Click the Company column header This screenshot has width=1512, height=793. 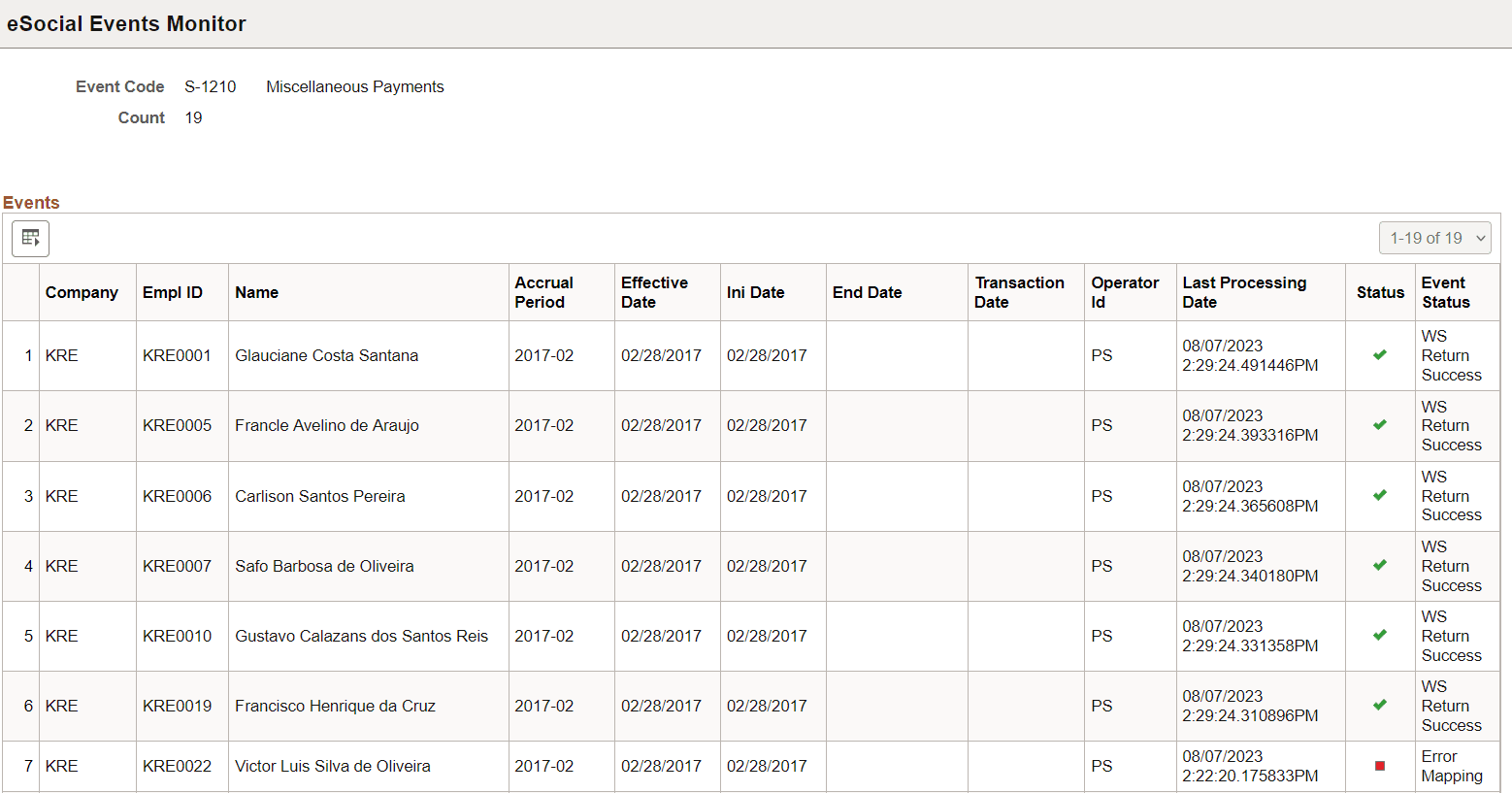(82, 292)
